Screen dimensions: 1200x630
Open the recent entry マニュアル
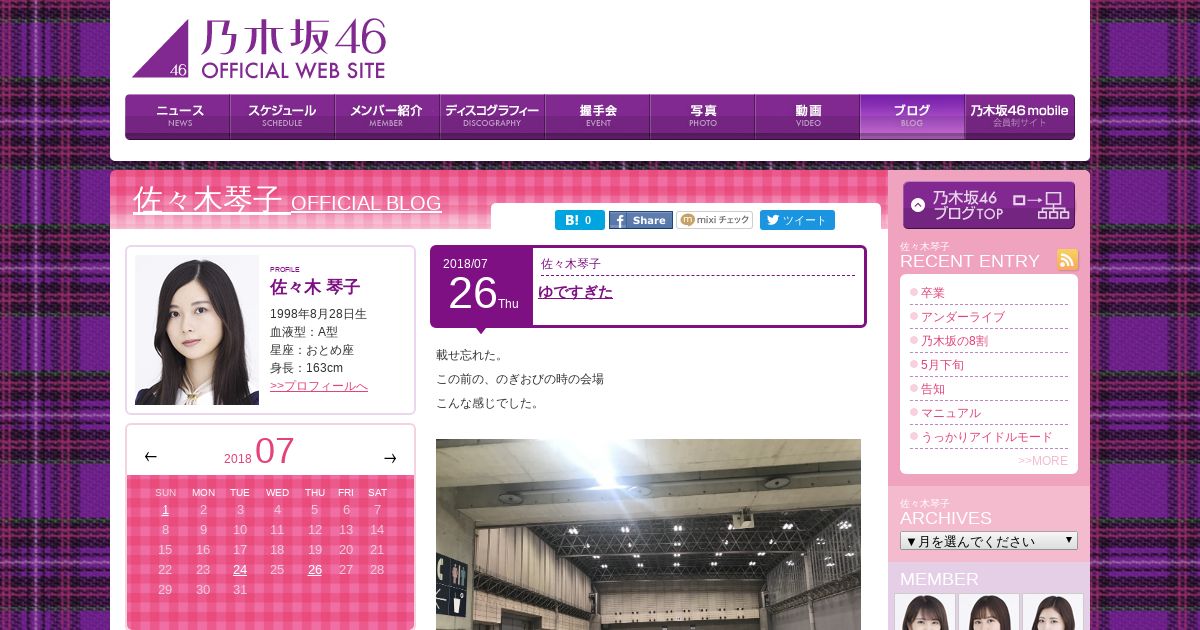951,413
